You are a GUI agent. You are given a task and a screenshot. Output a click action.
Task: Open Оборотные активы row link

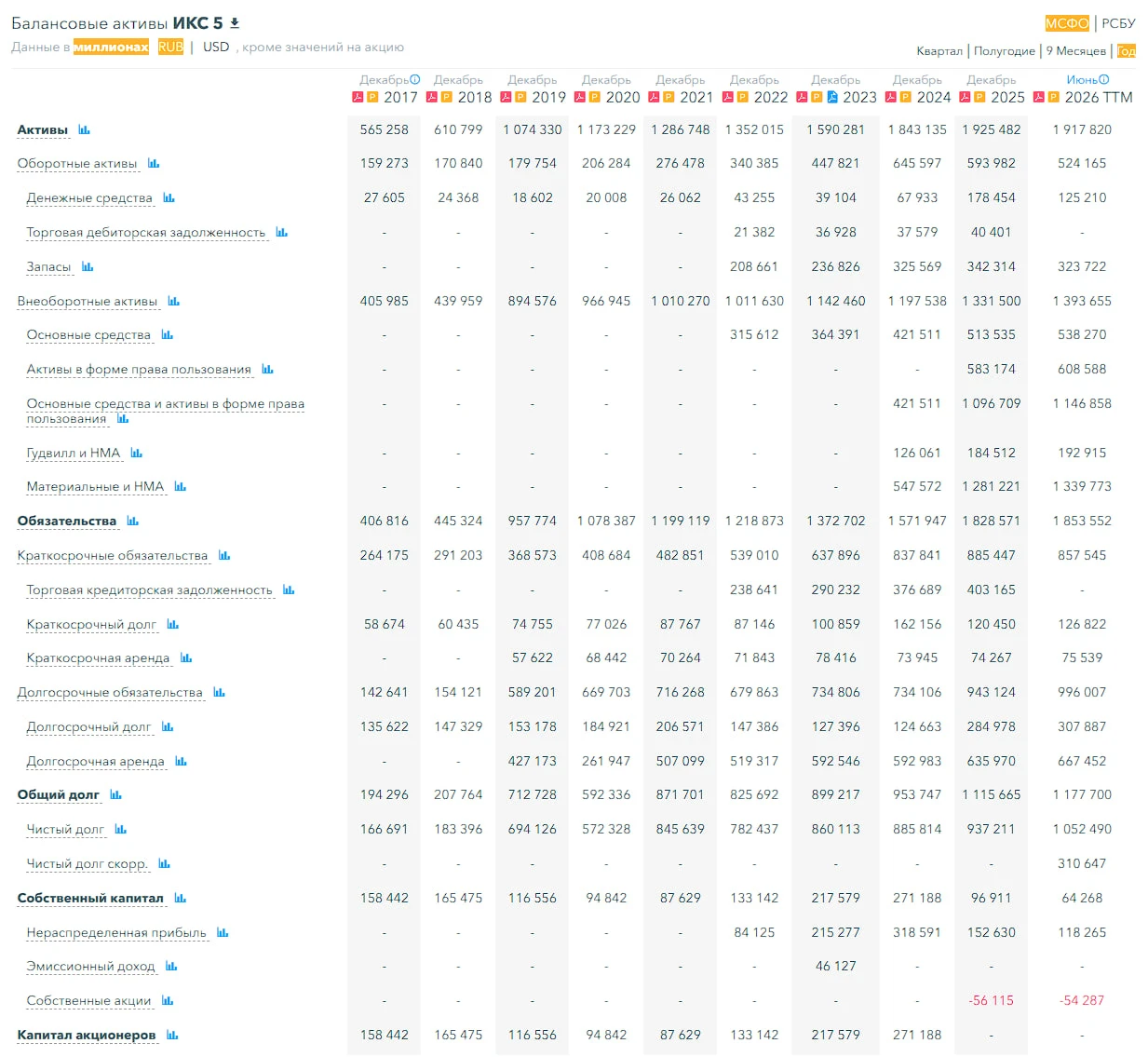[x=77, y=164]
